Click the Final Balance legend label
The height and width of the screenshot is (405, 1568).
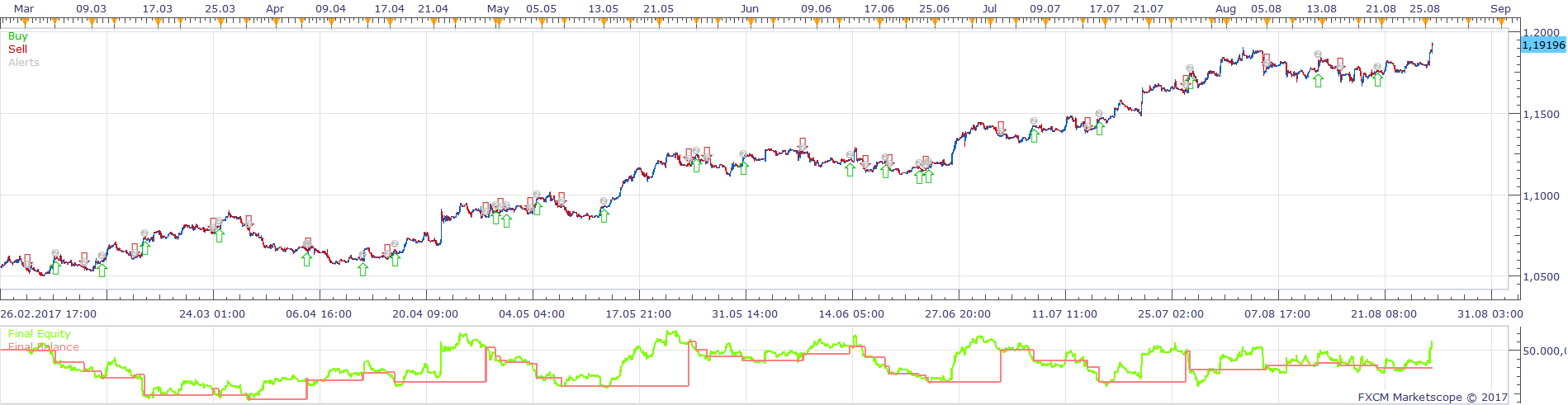point(43,347)
